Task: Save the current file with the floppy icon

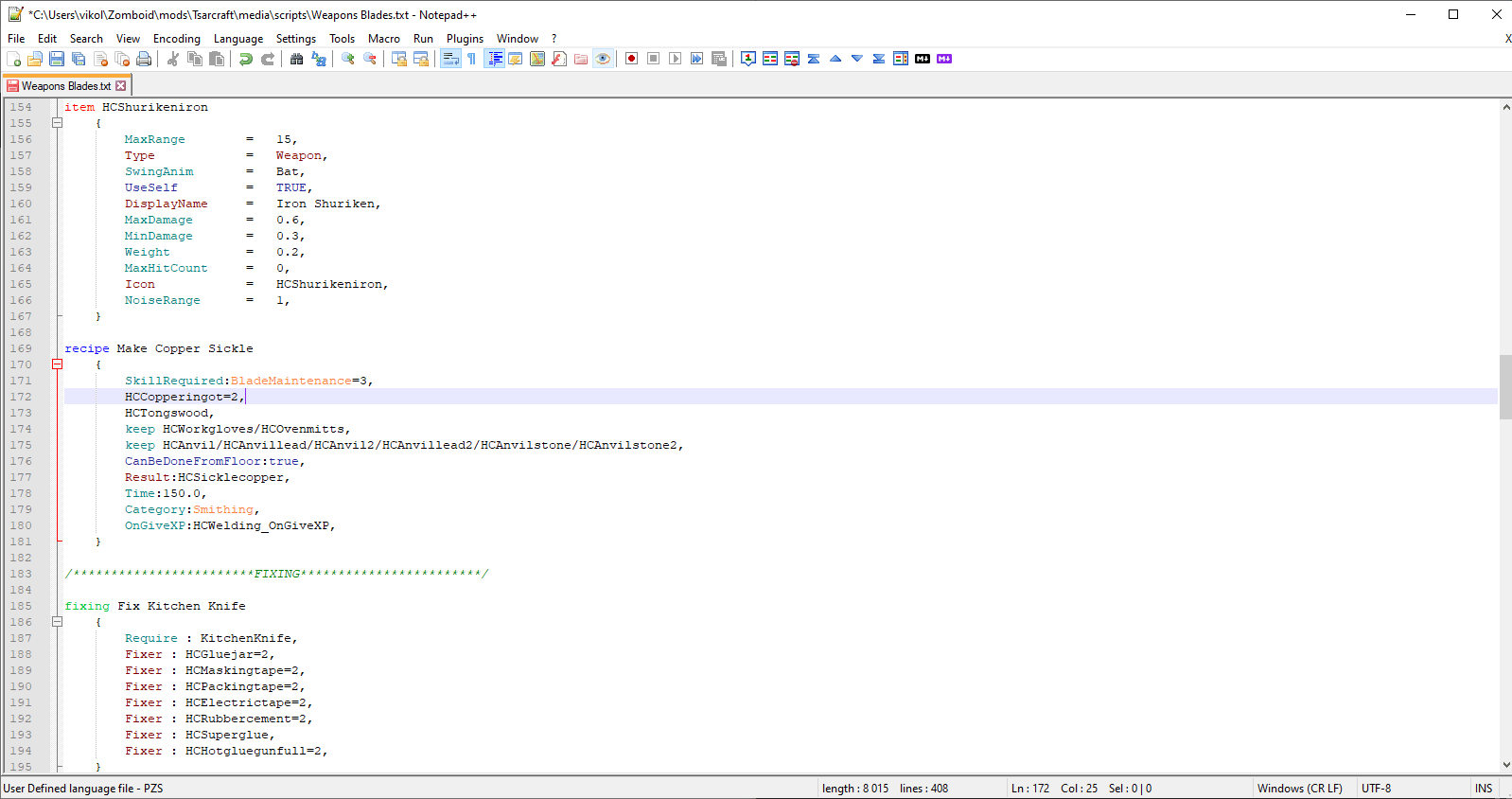Action: [57, 59]
